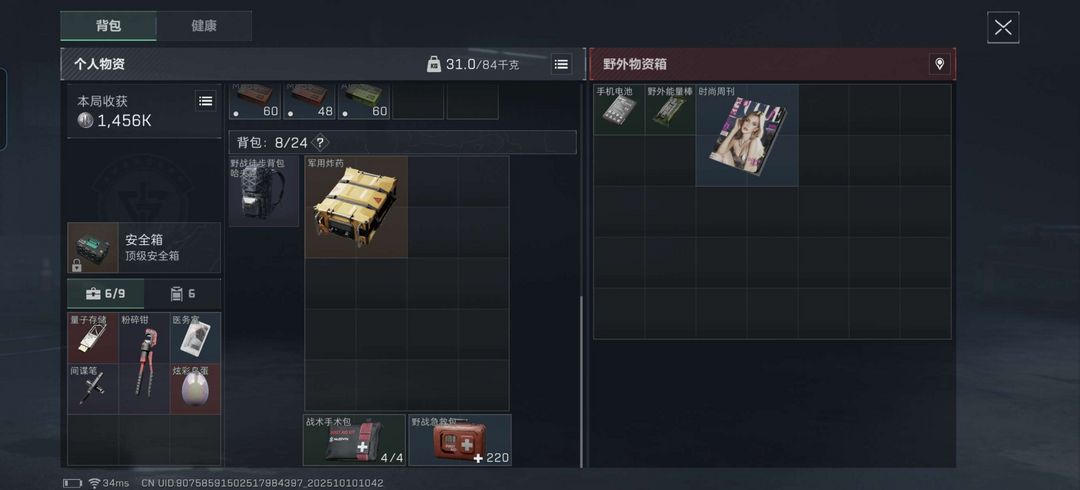1080x490 pixels.
Task: Take the 野外能量棒 item
Action: tap(670, 110)
